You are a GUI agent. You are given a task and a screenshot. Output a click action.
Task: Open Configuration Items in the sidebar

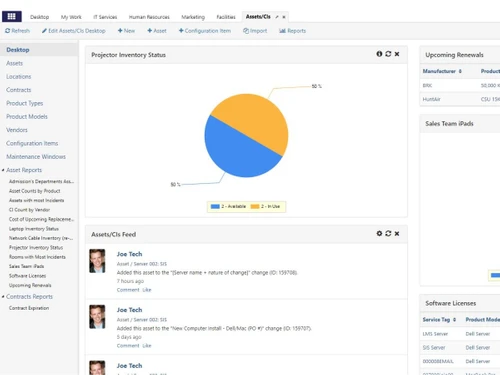(32, 143)
